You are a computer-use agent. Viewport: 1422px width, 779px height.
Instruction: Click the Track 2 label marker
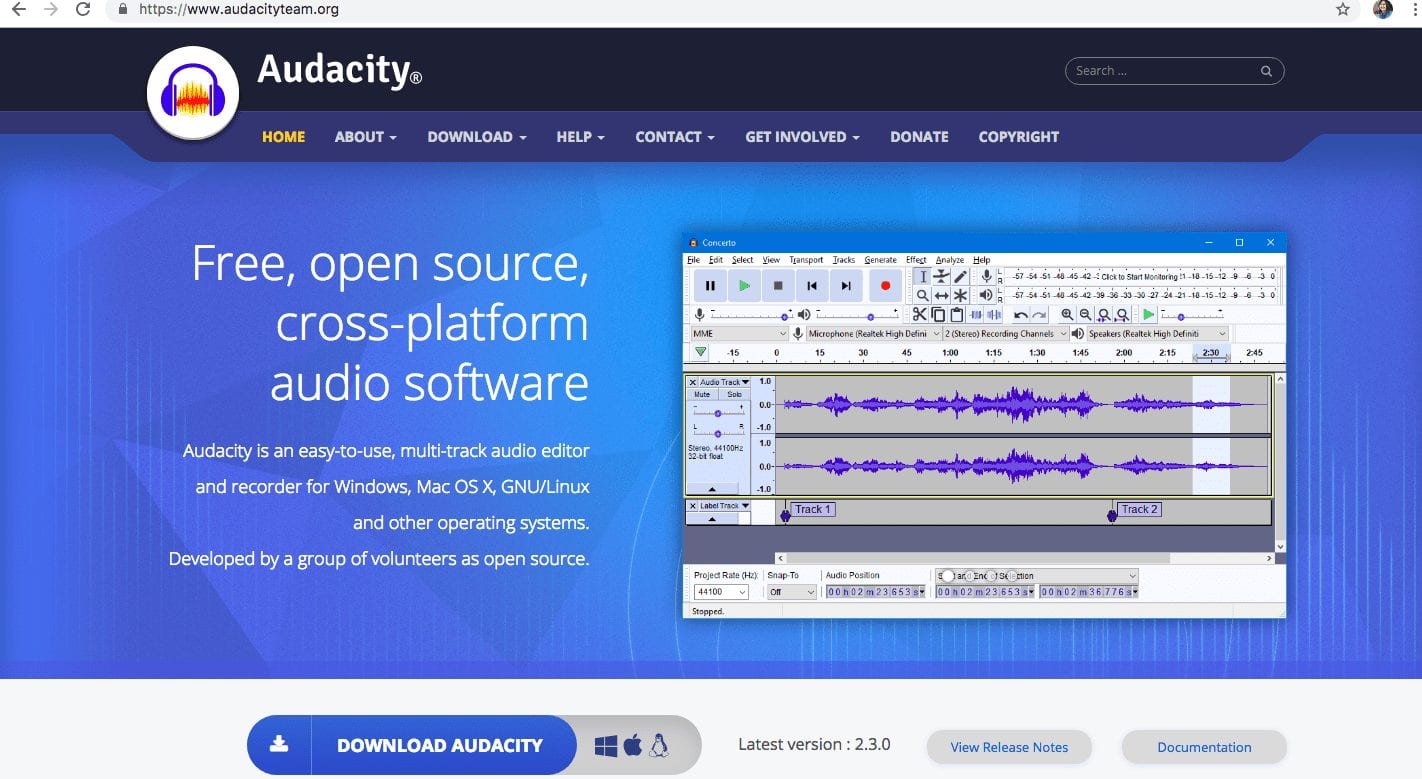(x=1139, y=510)
